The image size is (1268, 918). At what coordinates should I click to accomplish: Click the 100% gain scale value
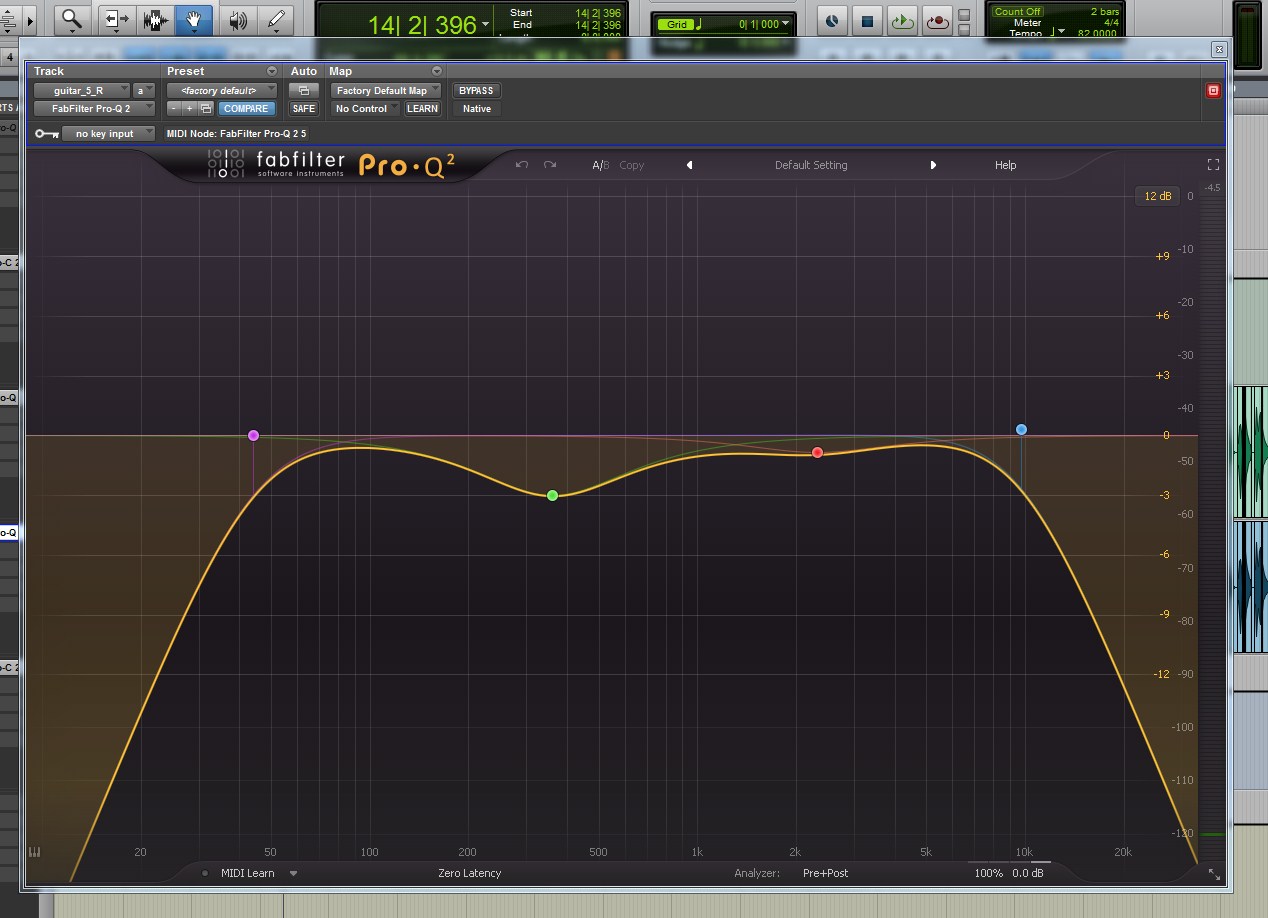[x=988, y=873]
